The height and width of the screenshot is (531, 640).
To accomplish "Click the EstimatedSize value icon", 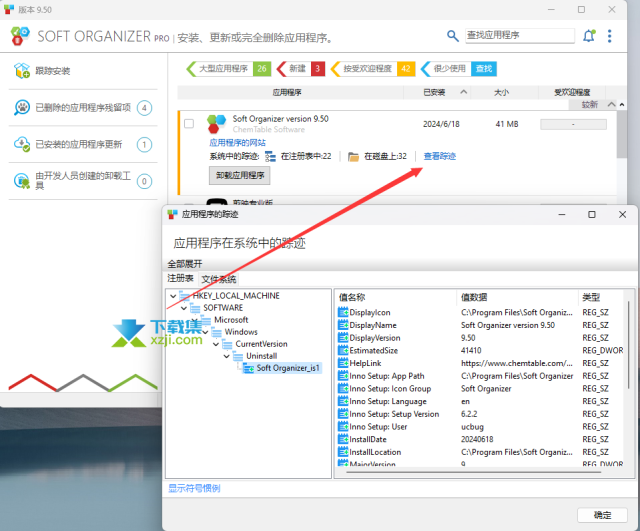I will pyautogui.click(x=343, y=350).
